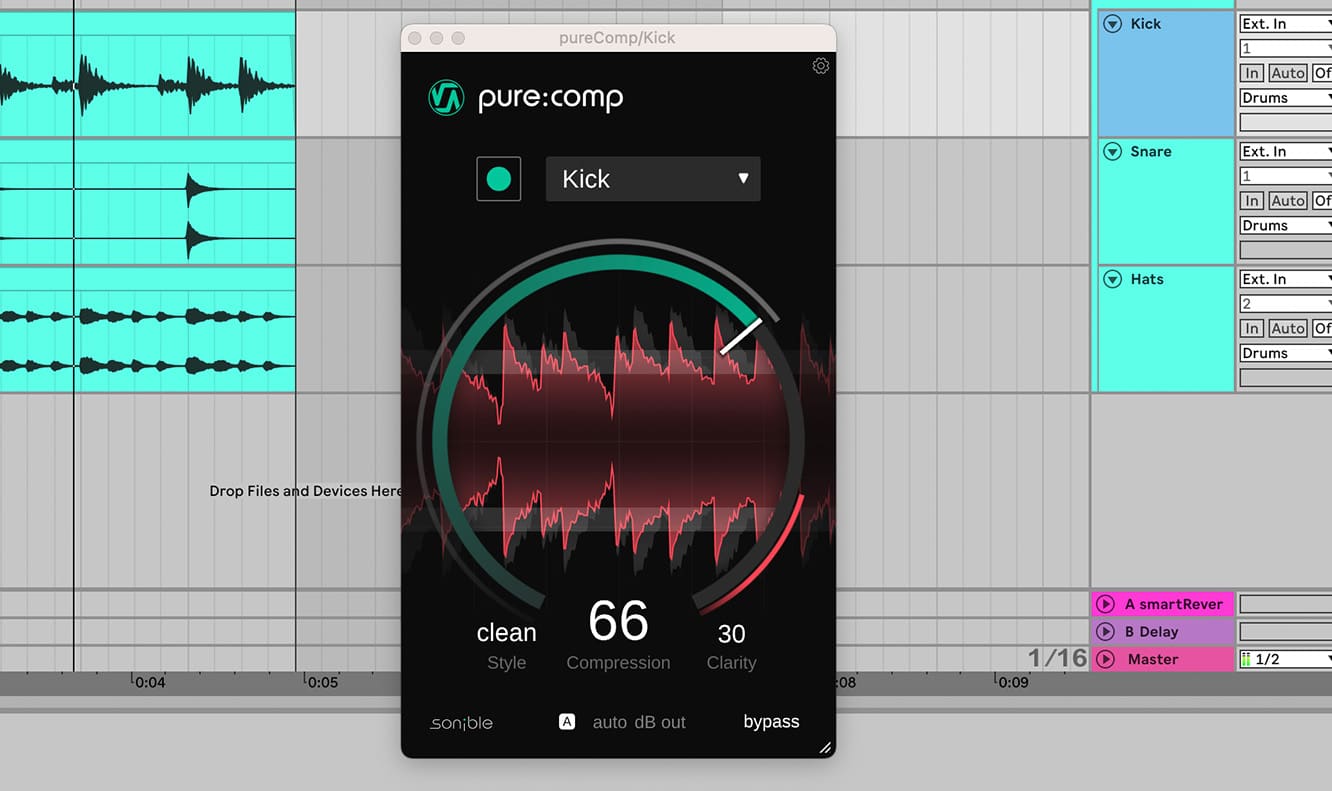
Task: Open Hats track Drums output dropdown
Action: pos(1286,354)
